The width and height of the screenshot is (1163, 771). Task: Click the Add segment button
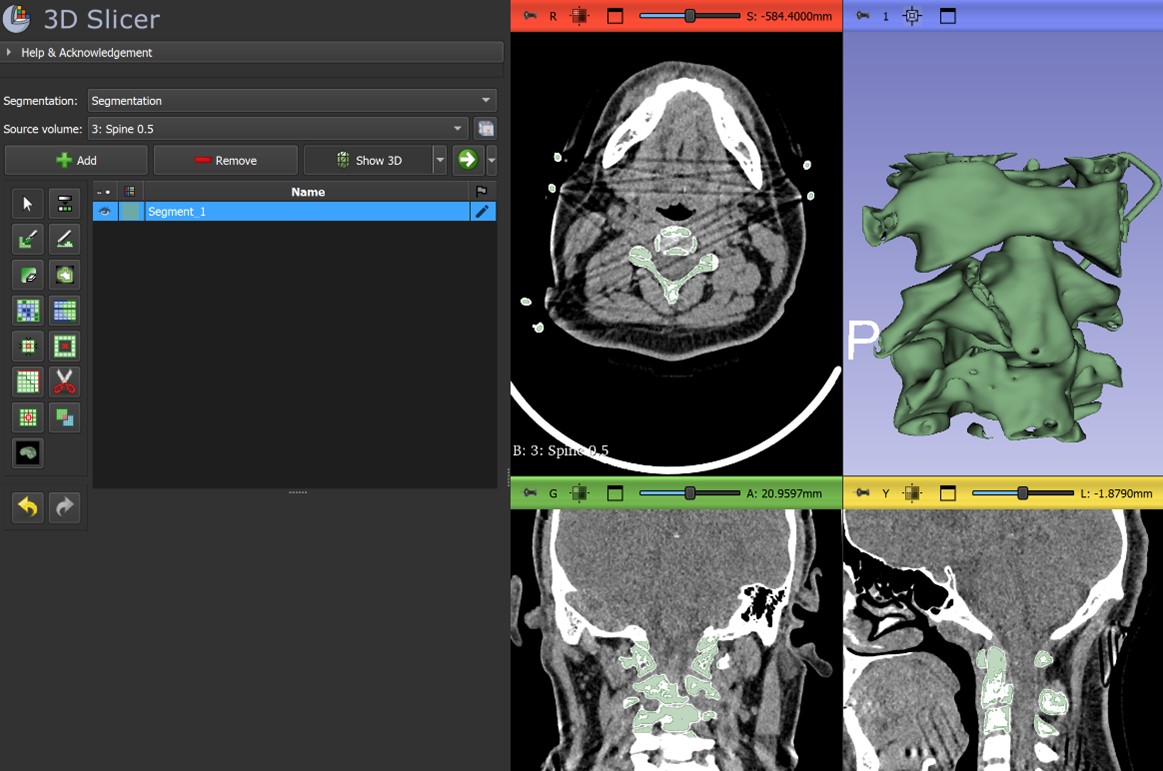76,160
